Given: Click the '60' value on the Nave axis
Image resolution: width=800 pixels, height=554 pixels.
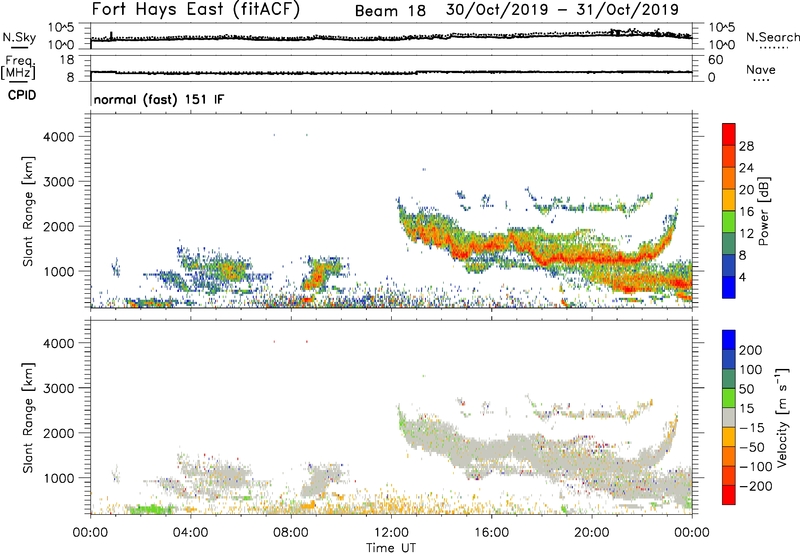Looking at the screenshot, I should [716, 60].
